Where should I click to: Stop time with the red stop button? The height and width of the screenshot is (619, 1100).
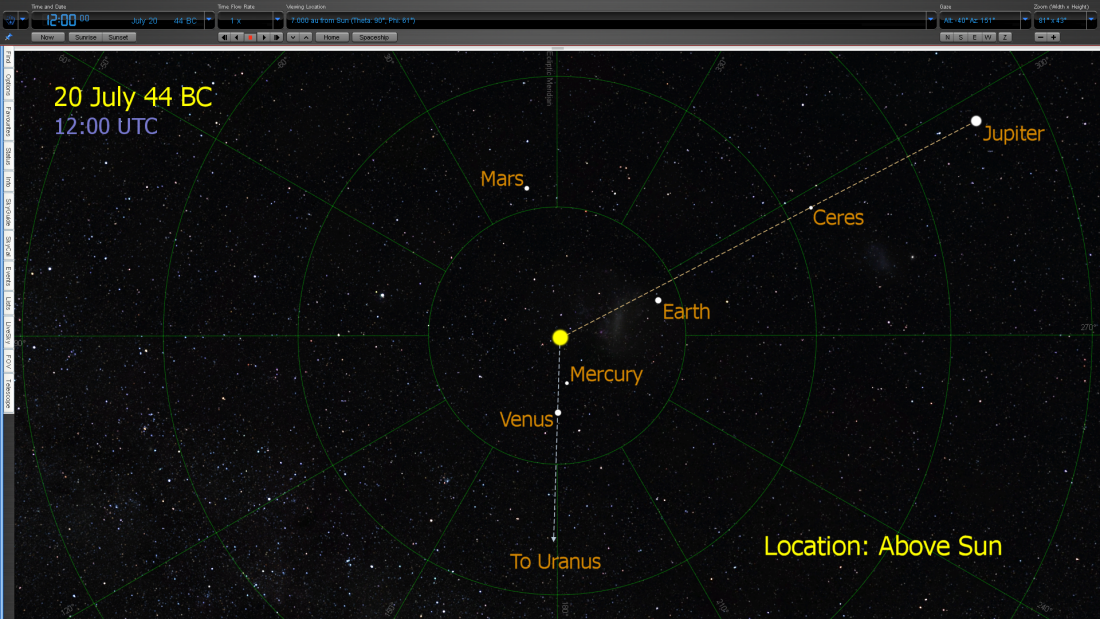pos(250,37)
